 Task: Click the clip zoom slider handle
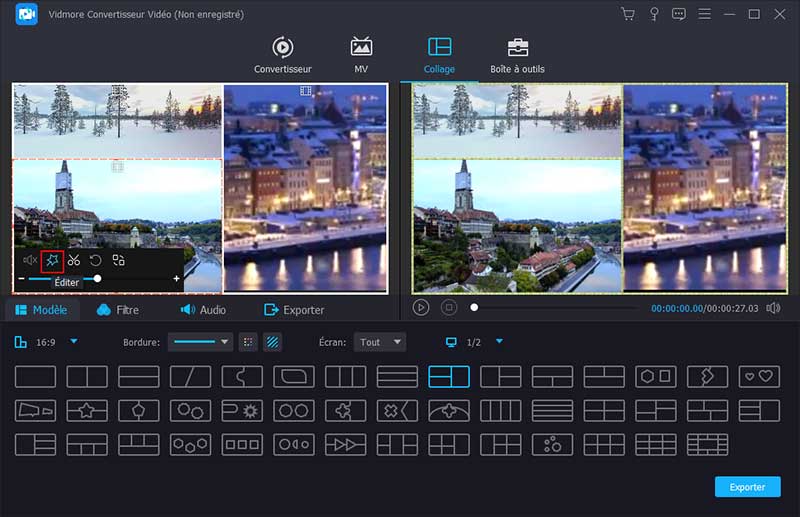[97, 279]
